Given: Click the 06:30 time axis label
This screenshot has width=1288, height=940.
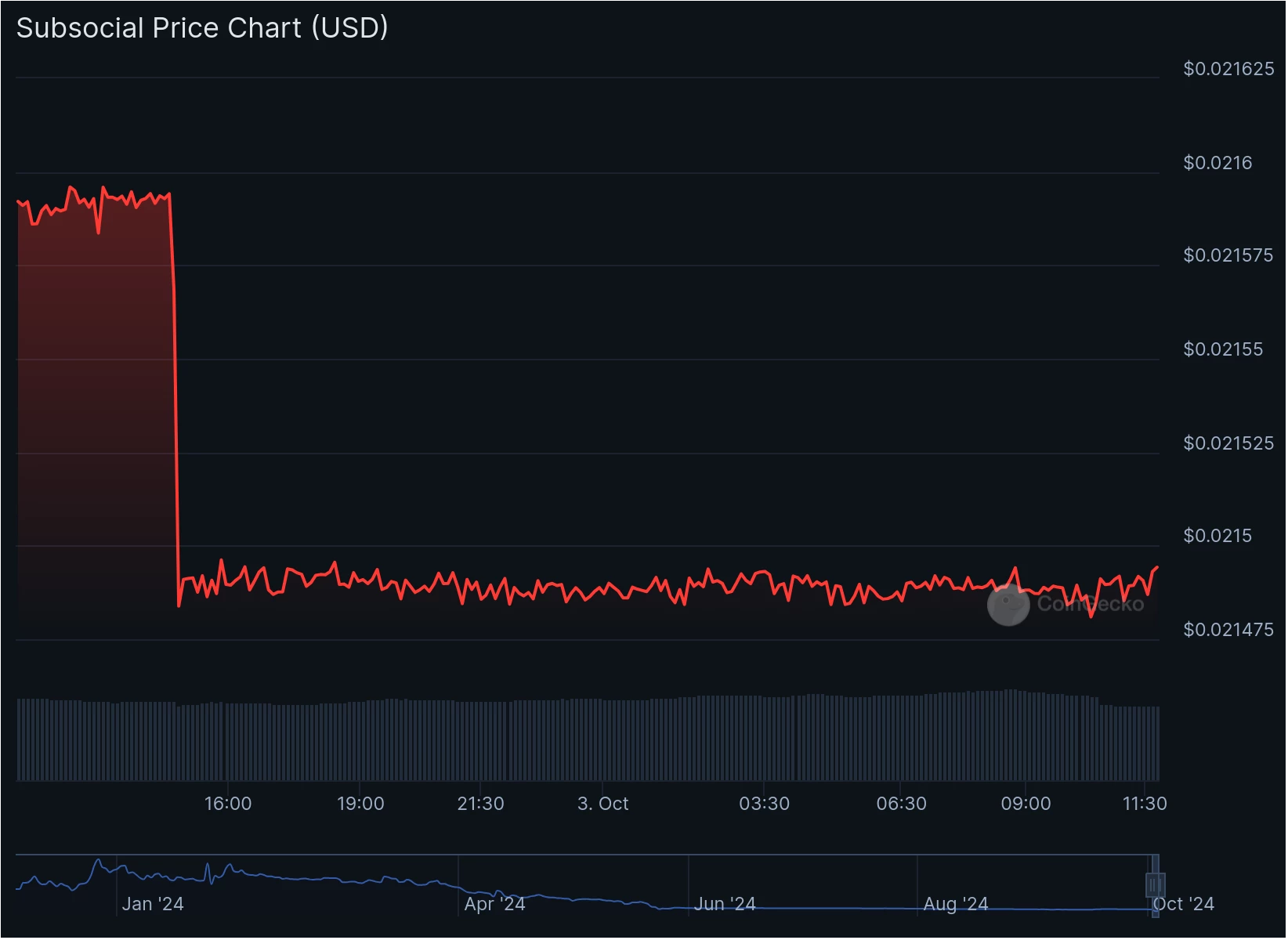Looking at the screenshot, I should [x=901, y=804].
